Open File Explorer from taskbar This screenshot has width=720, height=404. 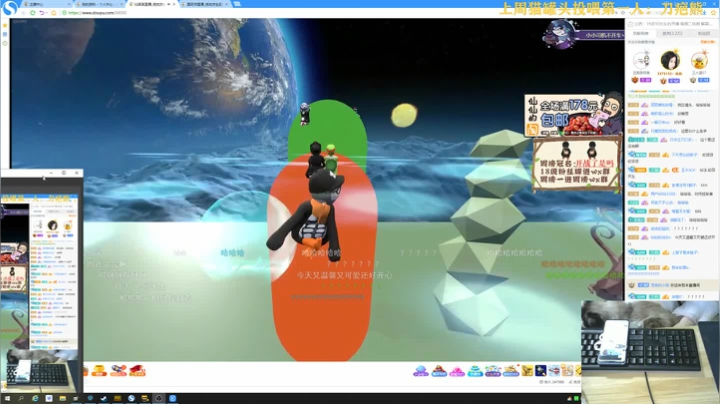[x=62, y=398]
